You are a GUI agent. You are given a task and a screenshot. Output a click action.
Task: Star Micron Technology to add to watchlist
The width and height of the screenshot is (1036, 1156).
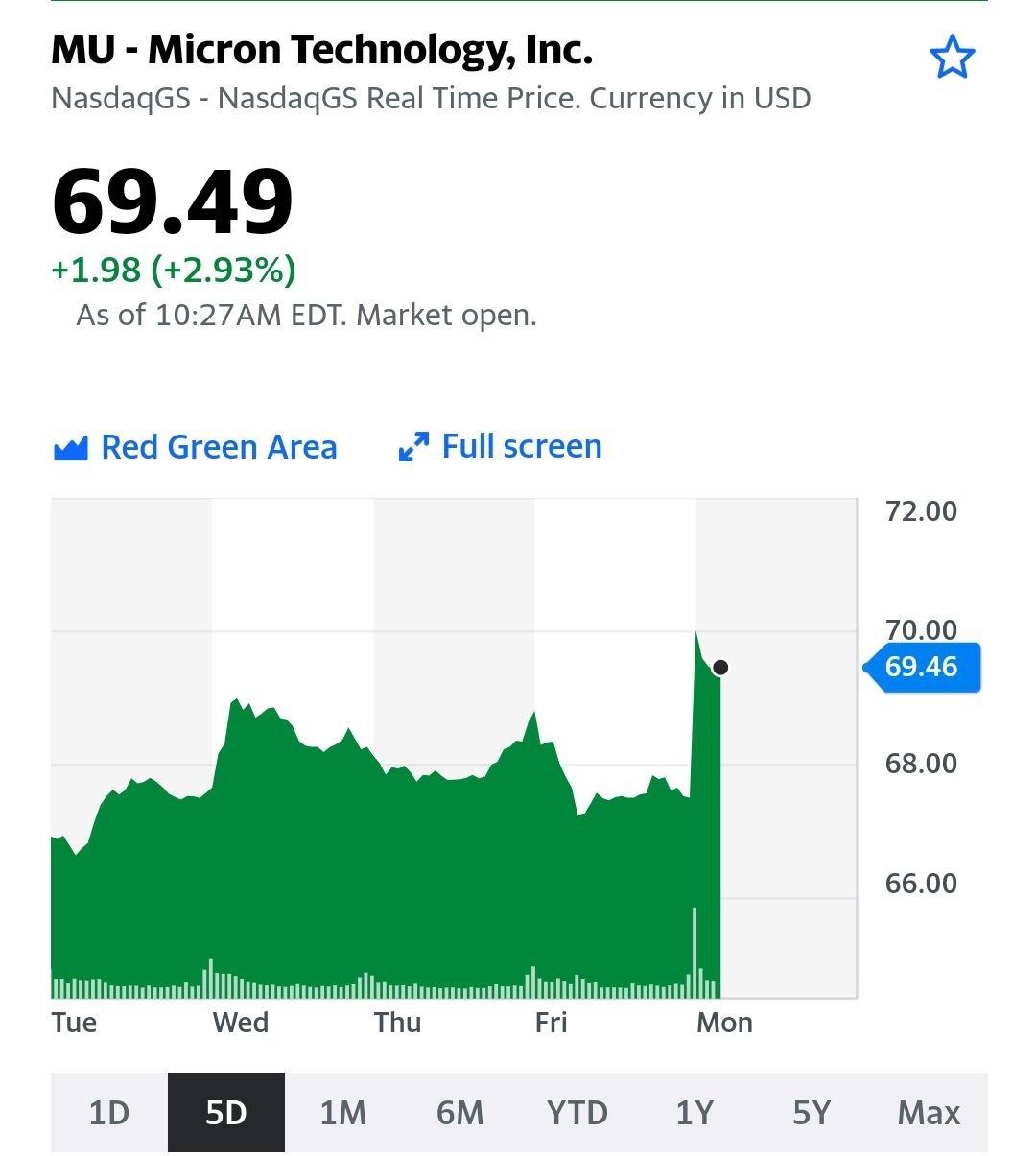point(952,59)
